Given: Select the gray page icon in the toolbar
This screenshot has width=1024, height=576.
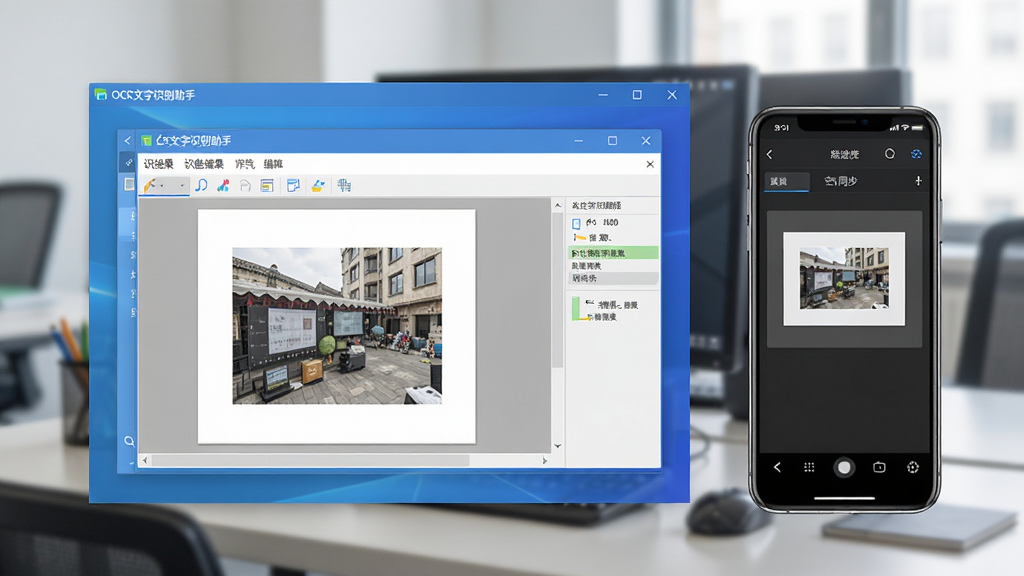Looking at the screenshot, I should tap(246, 186).
